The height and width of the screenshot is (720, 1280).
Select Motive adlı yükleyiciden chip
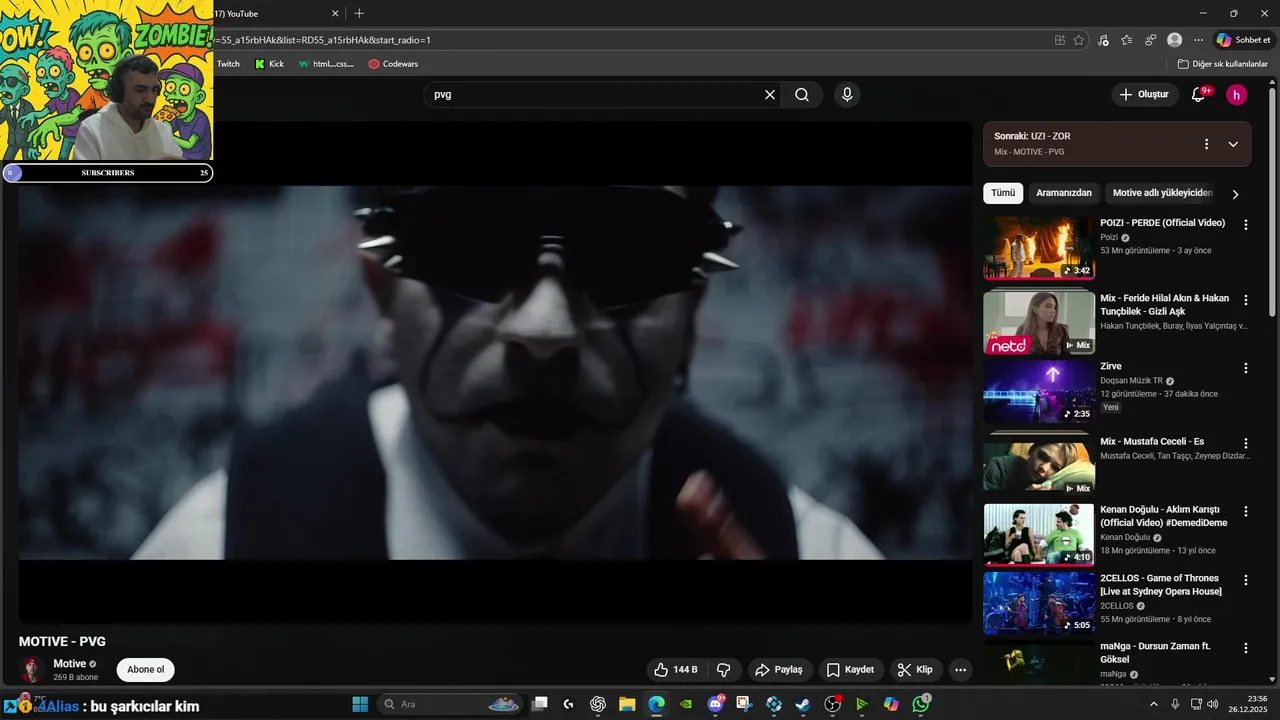(1162, 193)
